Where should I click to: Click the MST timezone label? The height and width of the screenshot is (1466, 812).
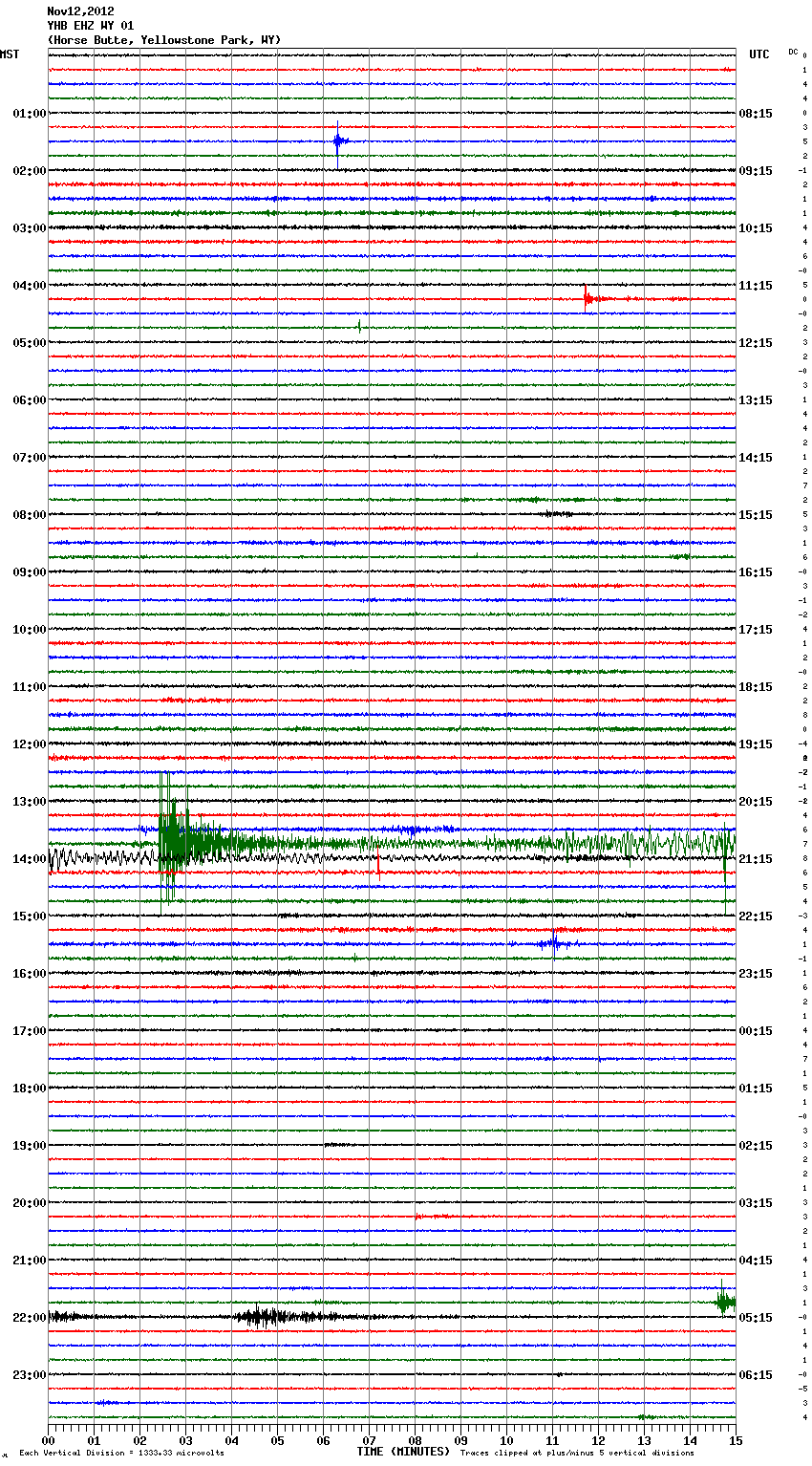tap(10, 54)
